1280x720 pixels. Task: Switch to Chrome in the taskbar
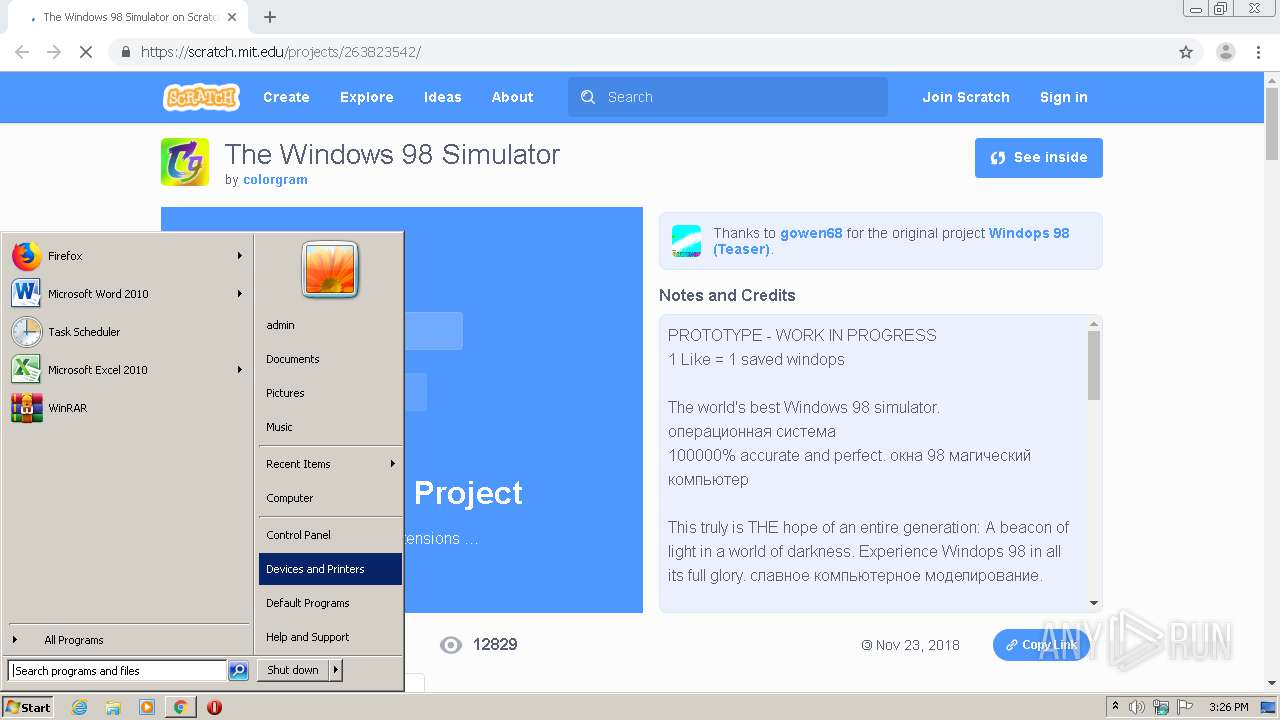point(180,707)
